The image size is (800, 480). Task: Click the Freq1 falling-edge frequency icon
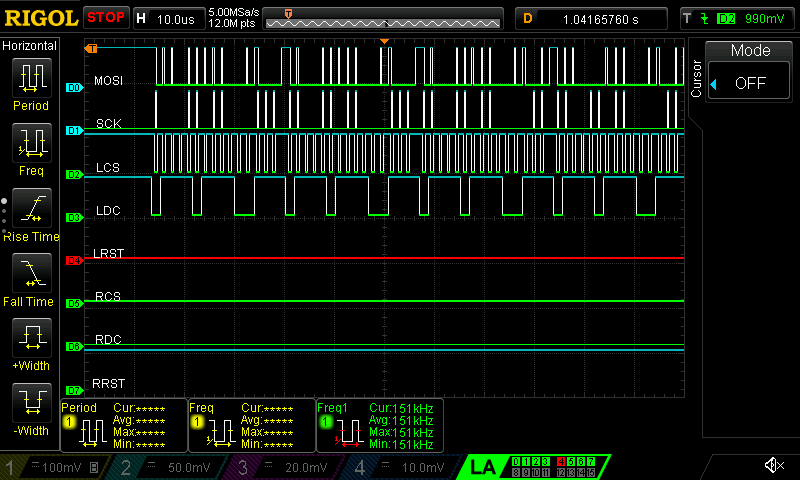pos(347,434)
